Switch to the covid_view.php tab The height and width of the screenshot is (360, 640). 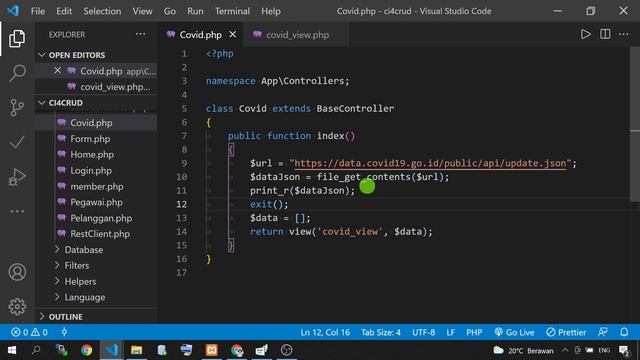(x=296, y=35)
